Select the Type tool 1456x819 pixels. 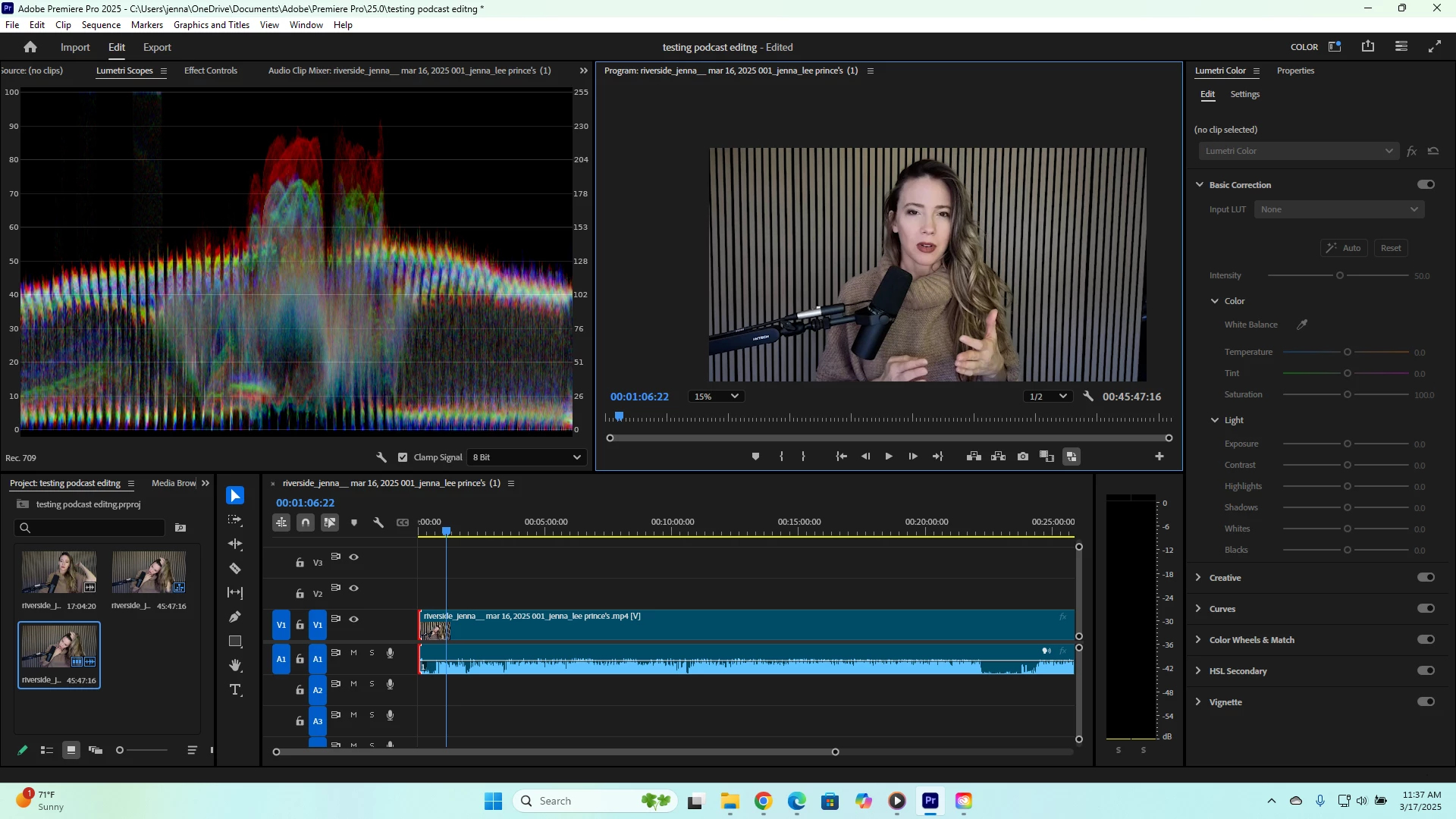pos(235,690)
